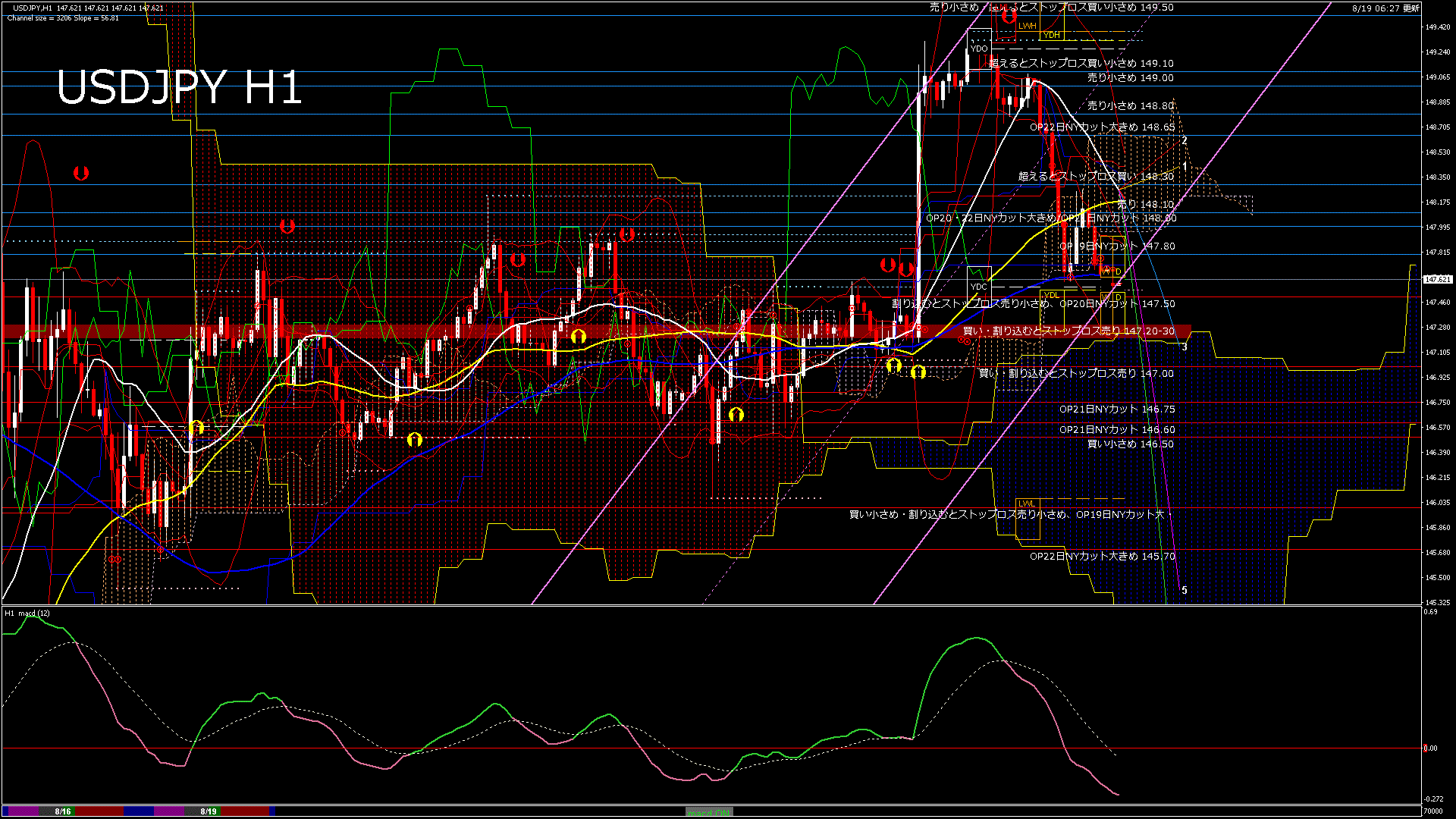Screen dimensions: 1456x819
Task: Click the YDO marker box
Action: [978, 49]
